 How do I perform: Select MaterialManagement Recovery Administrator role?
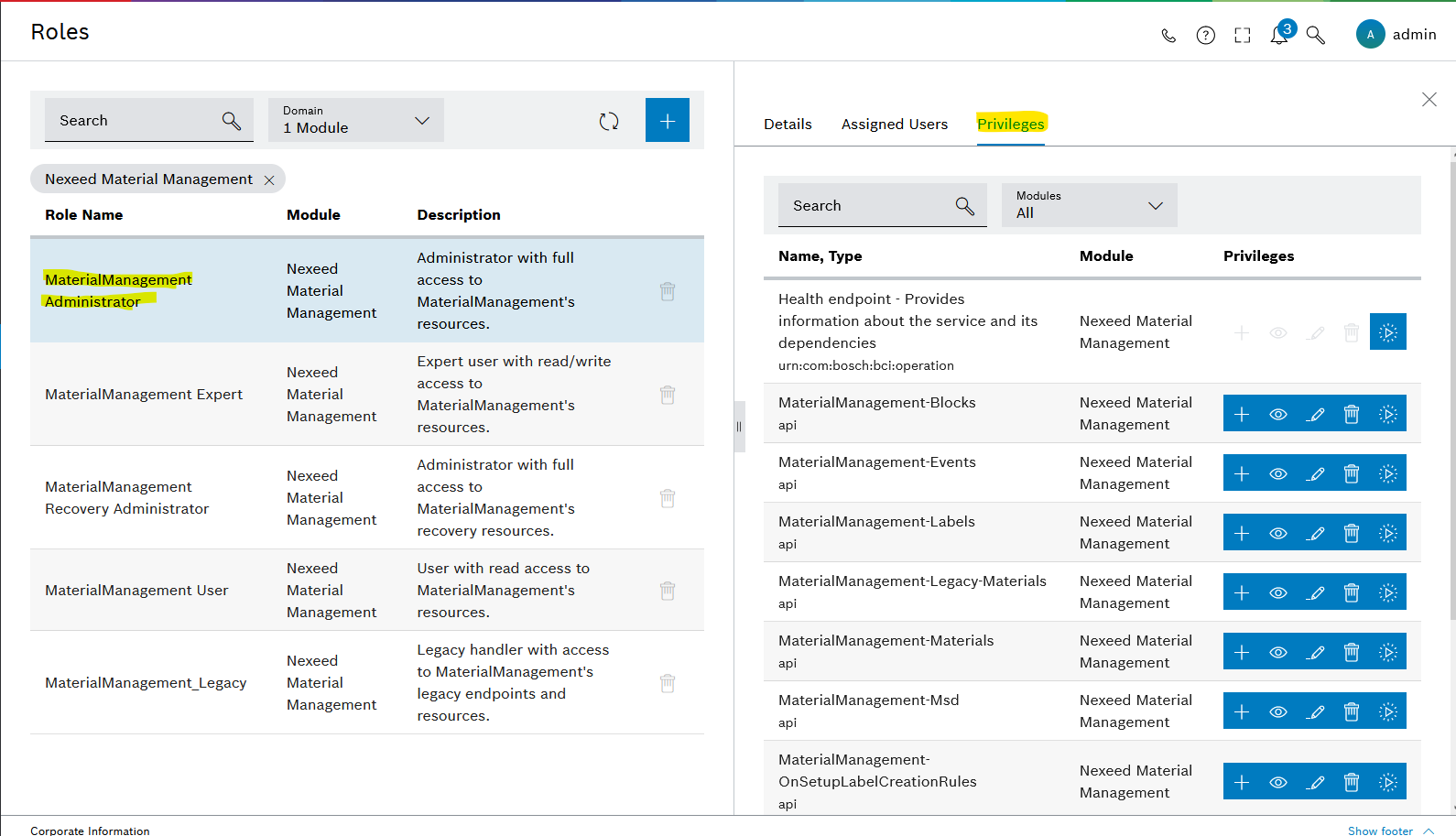pos(367,498)
